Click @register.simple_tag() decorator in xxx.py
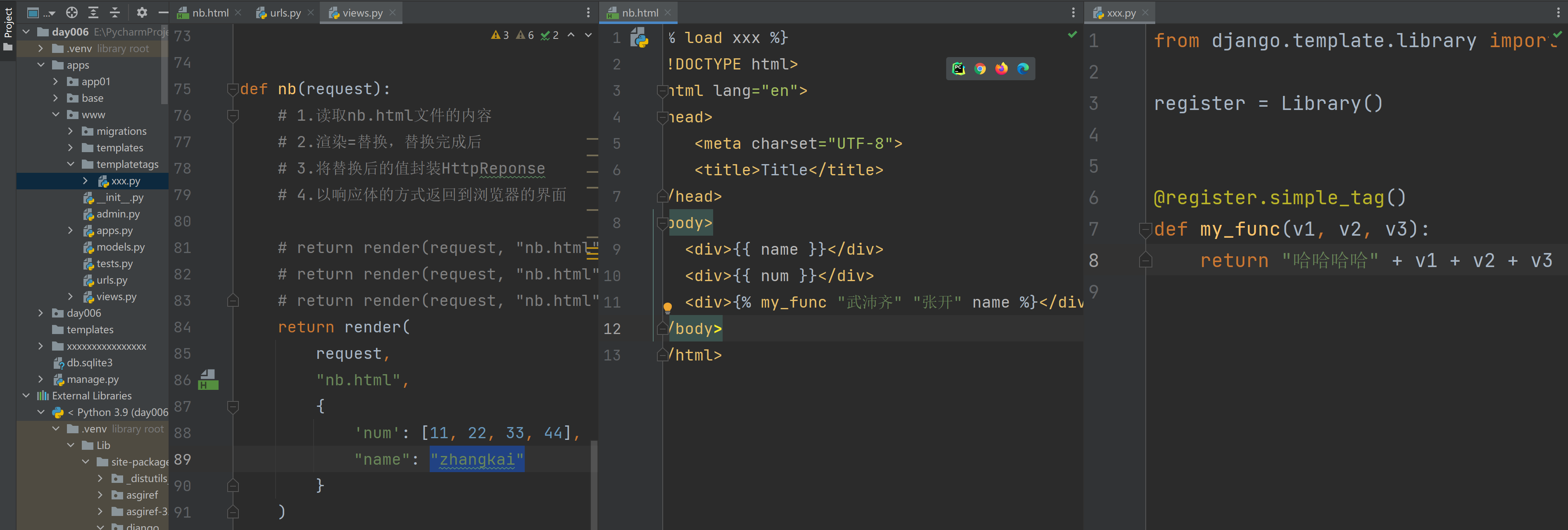1568x530 pixels. (x=1280, y=197)
